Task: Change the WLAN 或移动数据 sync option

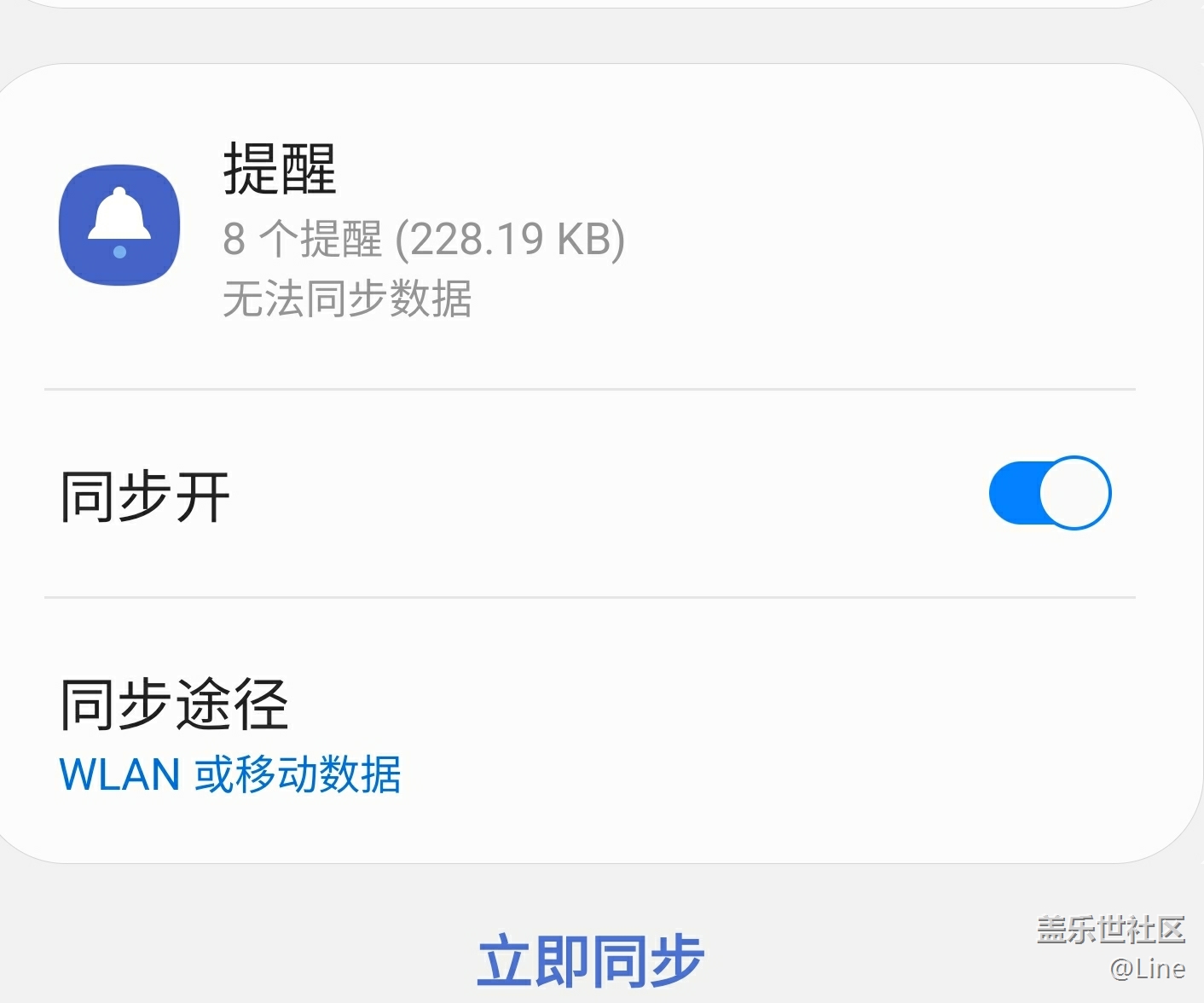Action: point(229,774)
